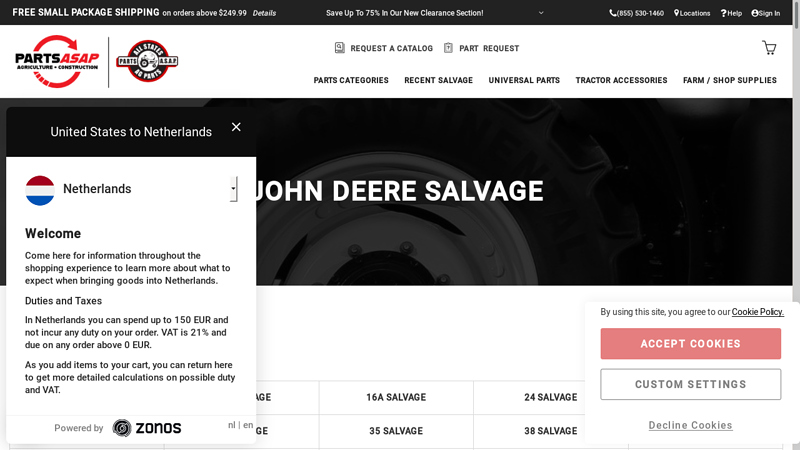
Task: Open Recent Salvage menu item
Action: (x=438, y=80)
